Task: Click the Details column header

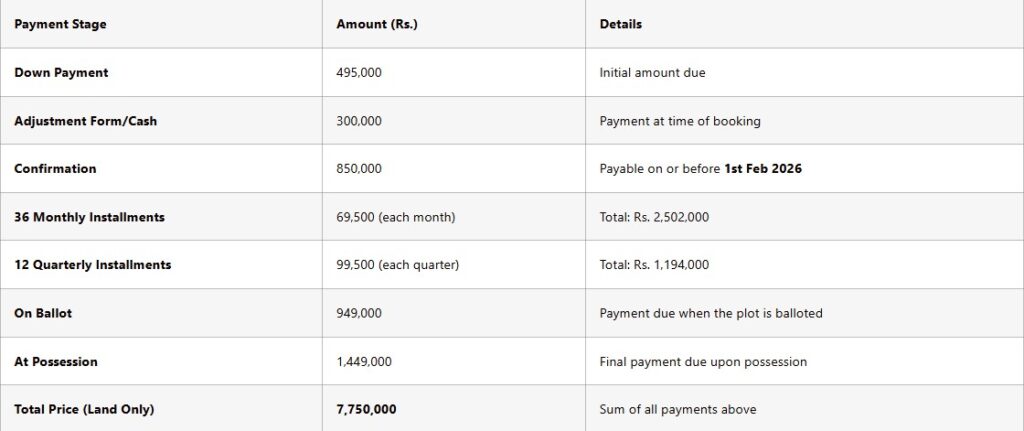Action: (621, 24)
